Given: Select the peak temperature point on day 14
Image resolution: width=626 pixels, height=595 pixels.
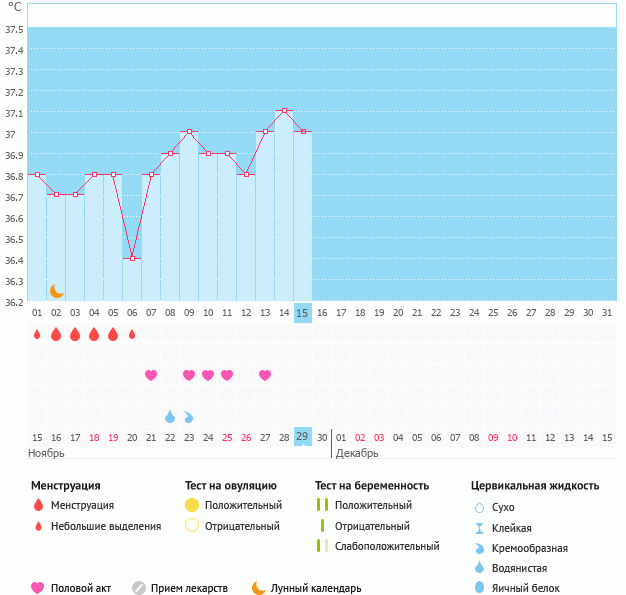Looking at the screenshot, I should coord(284,111).
